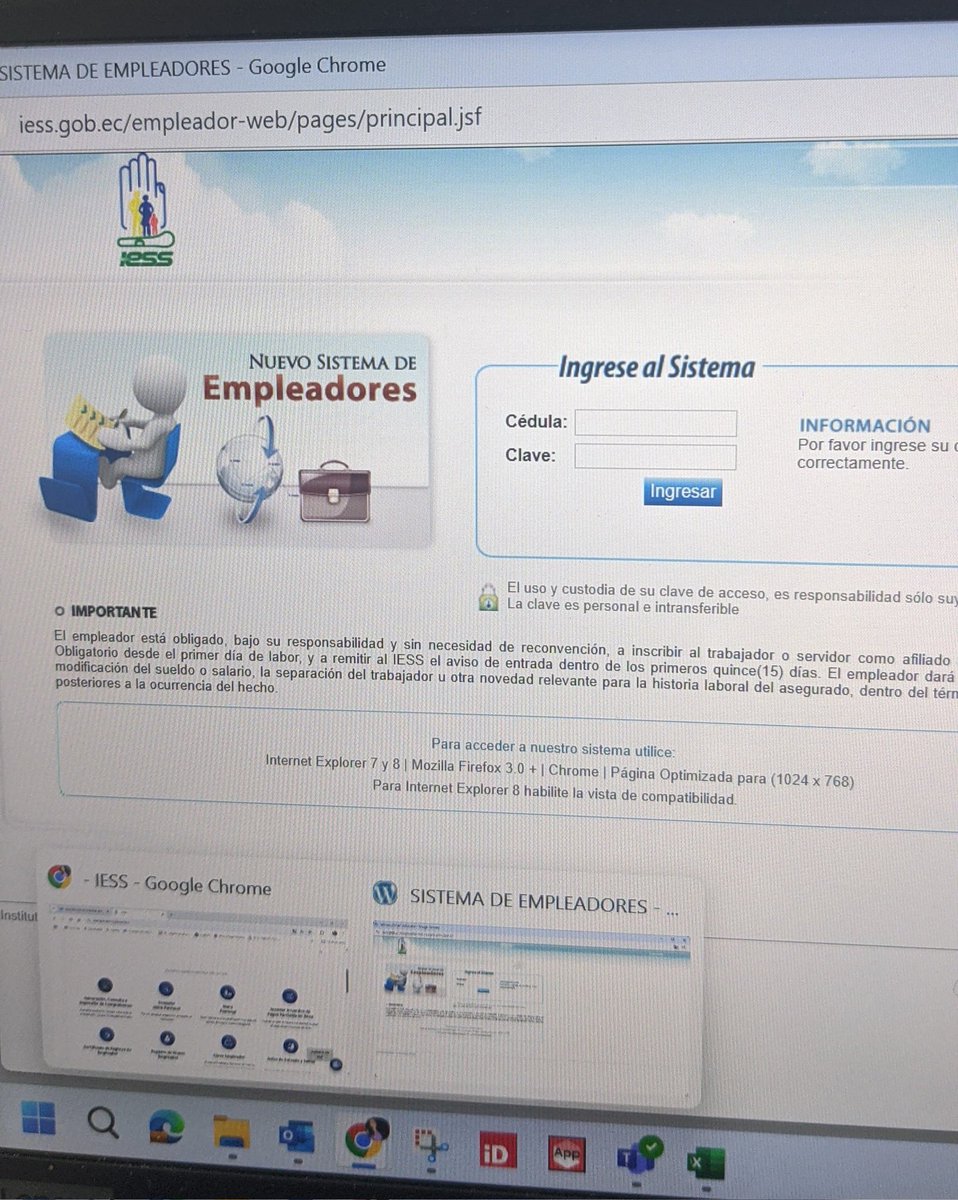
Task: Click the INFORMACIÓN heading
Action: point(865,425)
